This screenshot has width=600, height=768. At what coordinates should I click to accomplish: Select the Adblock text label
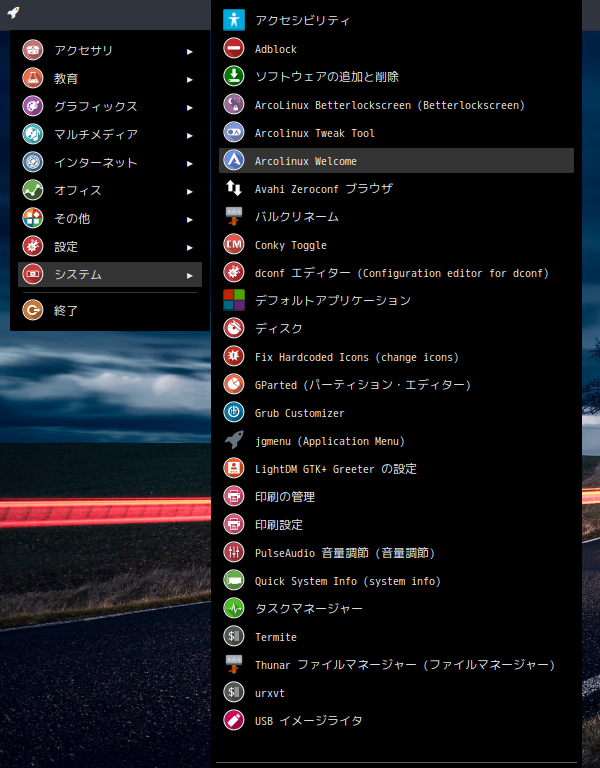[x=276, y=49]
